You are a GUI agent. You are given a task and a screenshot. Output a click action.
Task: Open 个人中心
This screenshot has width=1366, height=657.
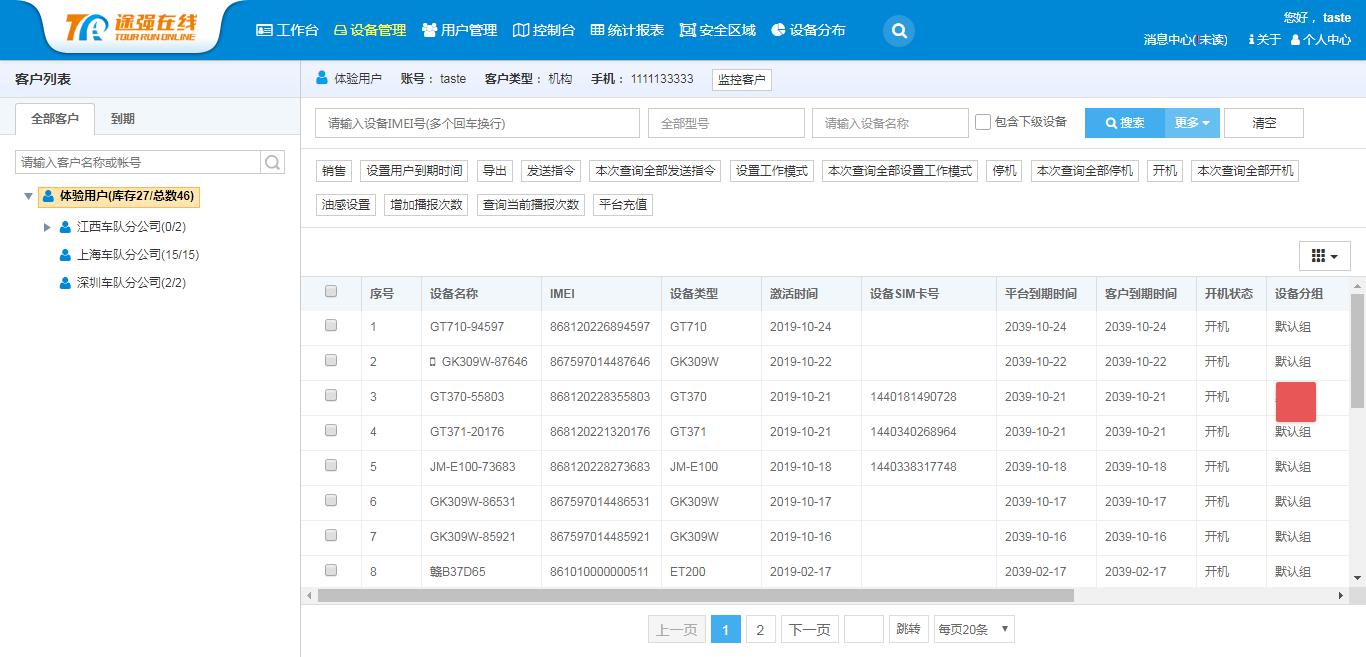point(1321,40)
